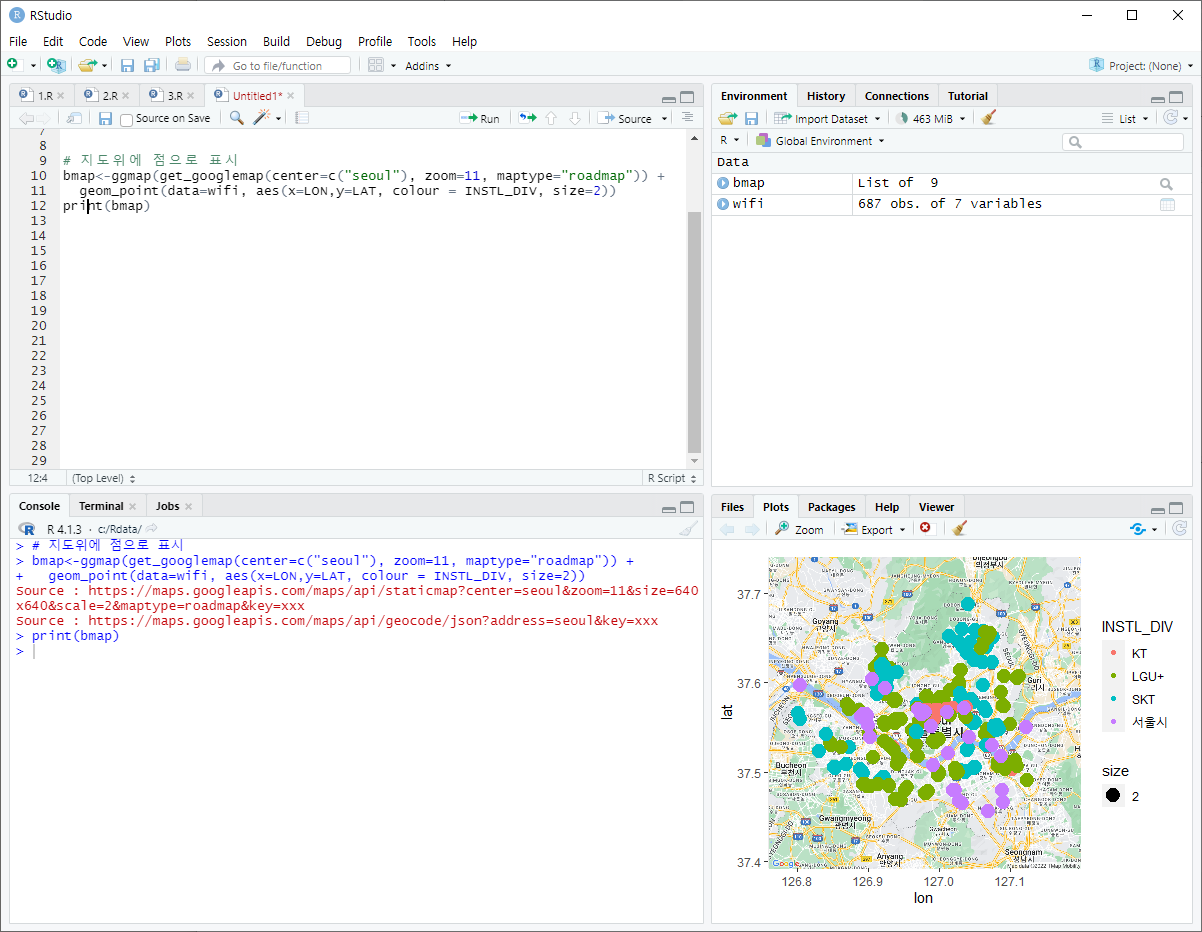The image size is (1202, 932).
Task: Save all open documents icon
Action: coord(151,65)
